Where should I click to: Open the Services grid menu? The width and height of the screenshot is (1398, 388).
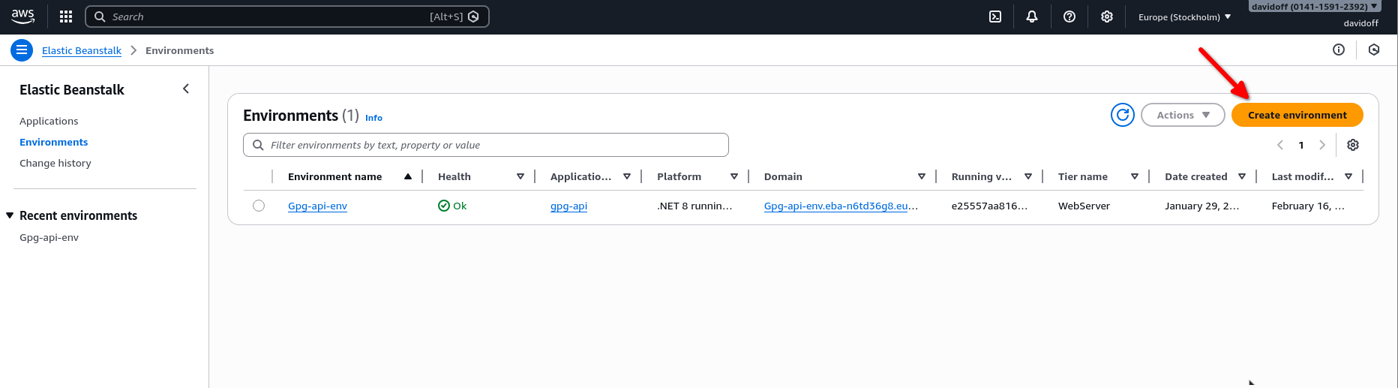click(66, 16)
